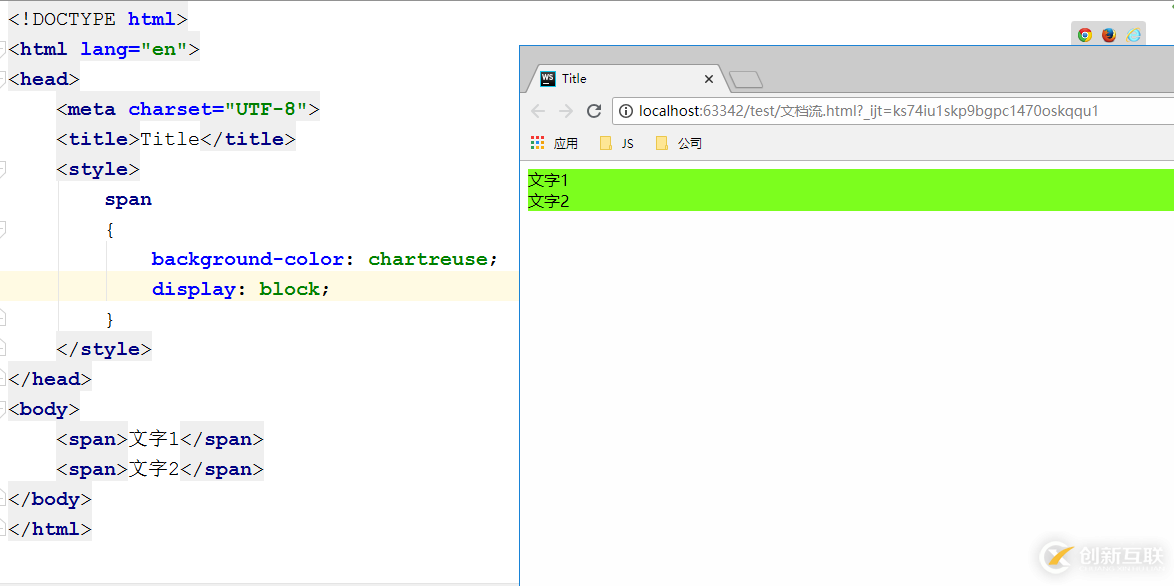Switch to the Title tab
This screenshot has height=586, width=1174.
point(627,79)
